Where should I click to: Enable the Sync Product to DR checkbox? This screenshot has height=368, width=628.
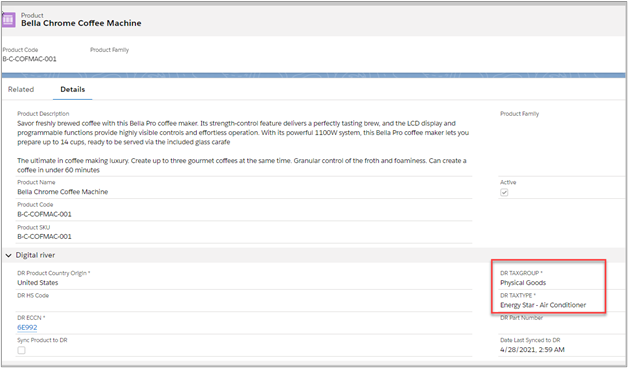point(21,350)
